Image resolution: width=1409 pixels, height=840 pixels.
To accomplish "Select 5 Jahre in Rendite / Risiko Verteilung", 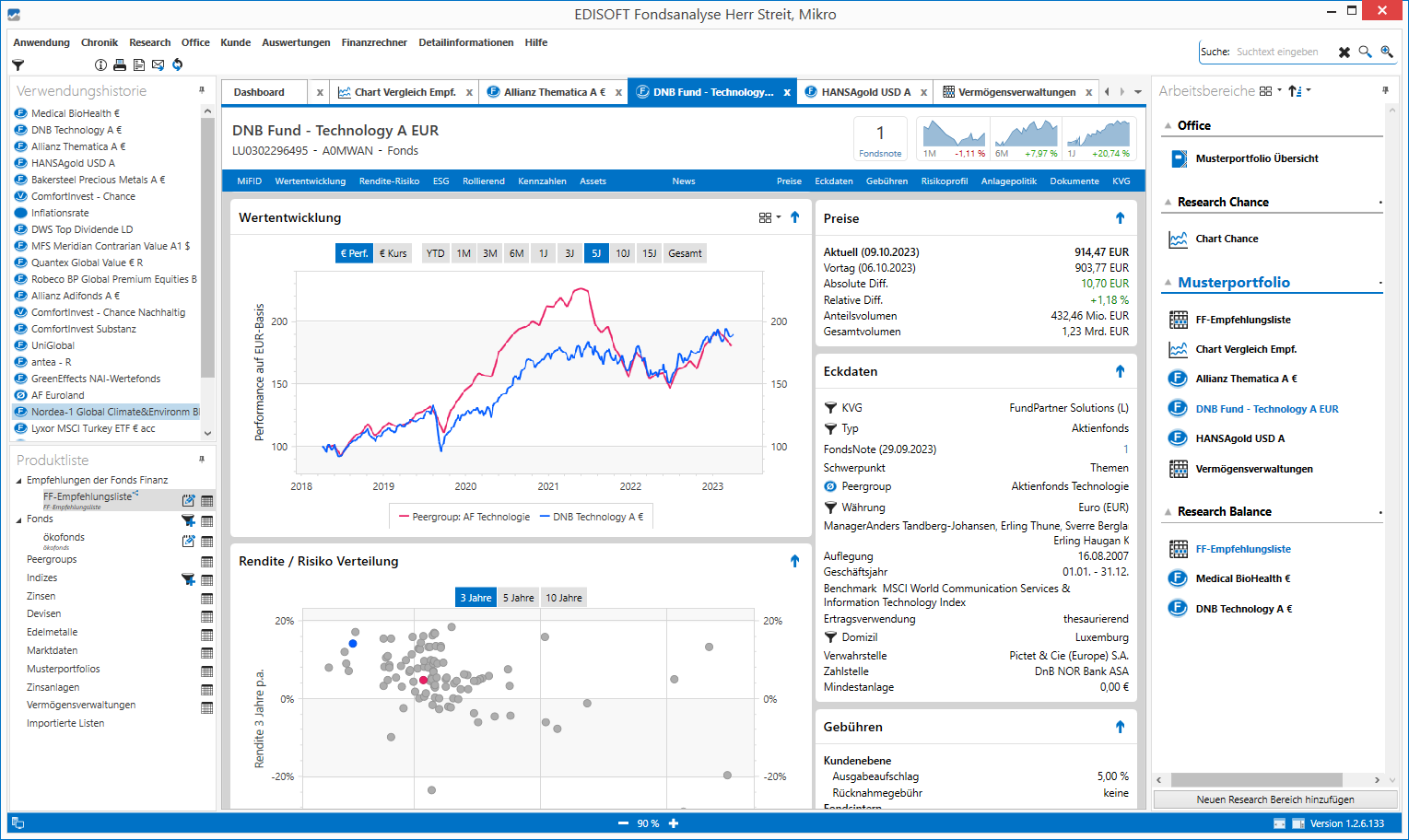I will click(x=518, y=598).
